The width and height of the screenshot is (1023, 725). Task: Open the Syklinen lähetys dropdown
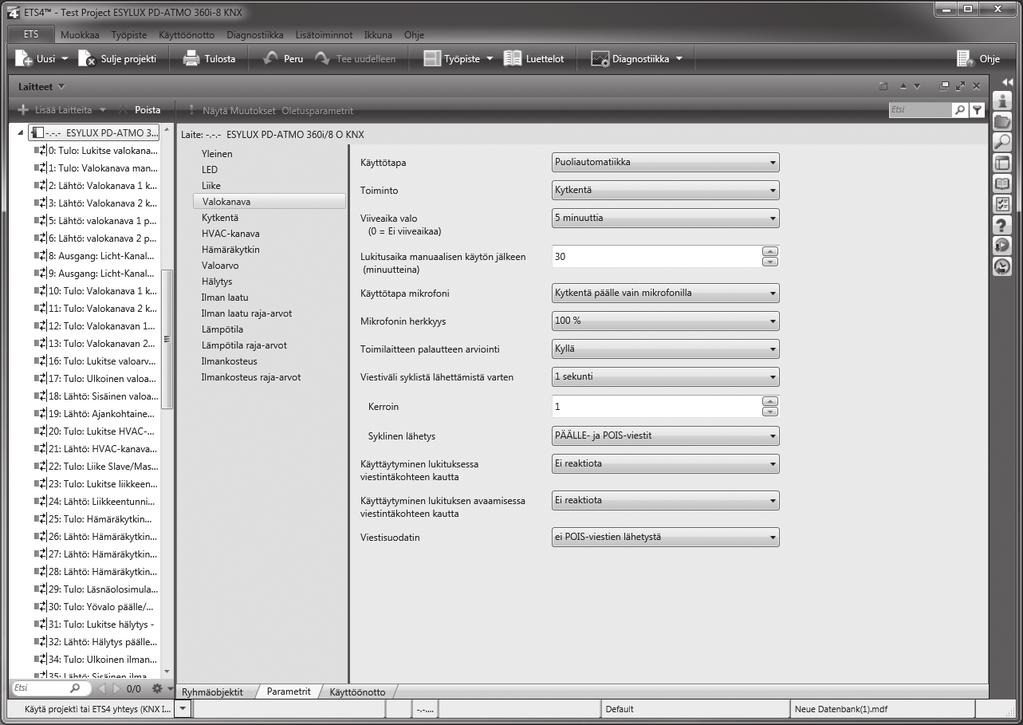click(x=665, y=436)
